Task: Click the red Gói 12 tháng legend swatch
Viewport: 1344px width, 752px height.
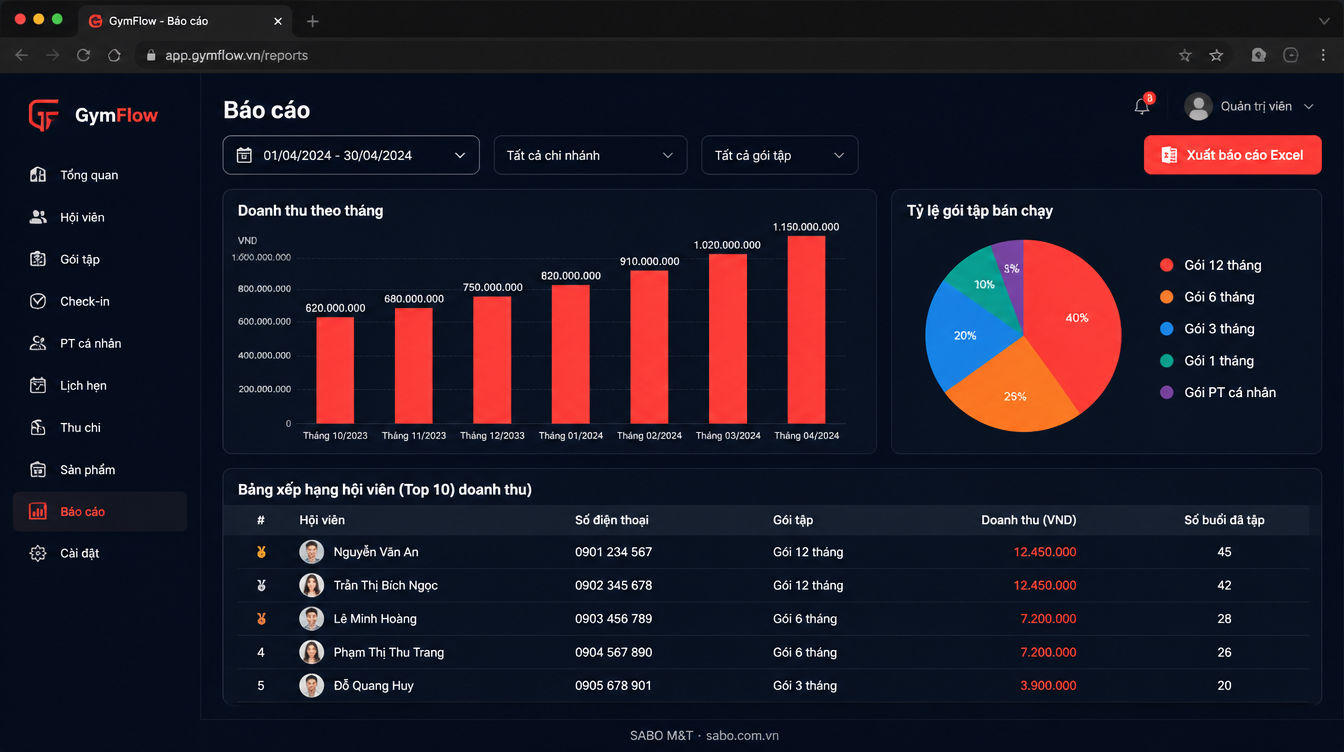Action: 1166,265
